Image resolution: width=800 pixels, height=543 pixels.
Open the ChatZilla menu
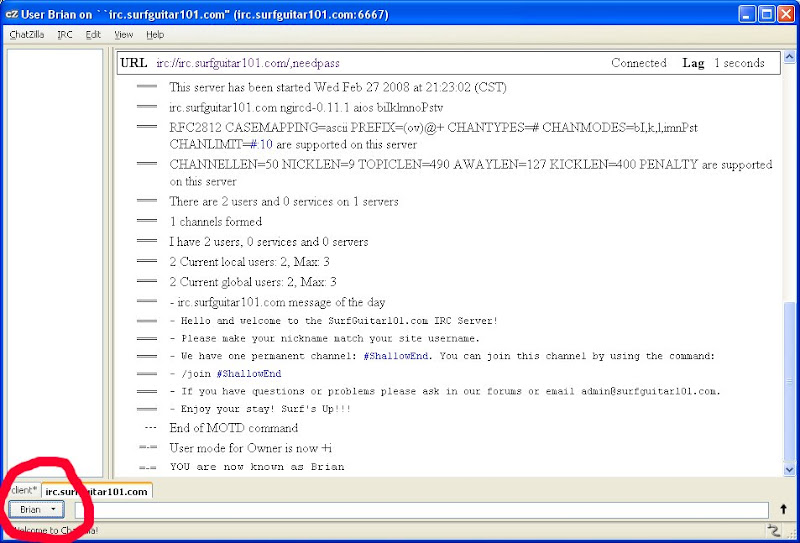(27, 34)
